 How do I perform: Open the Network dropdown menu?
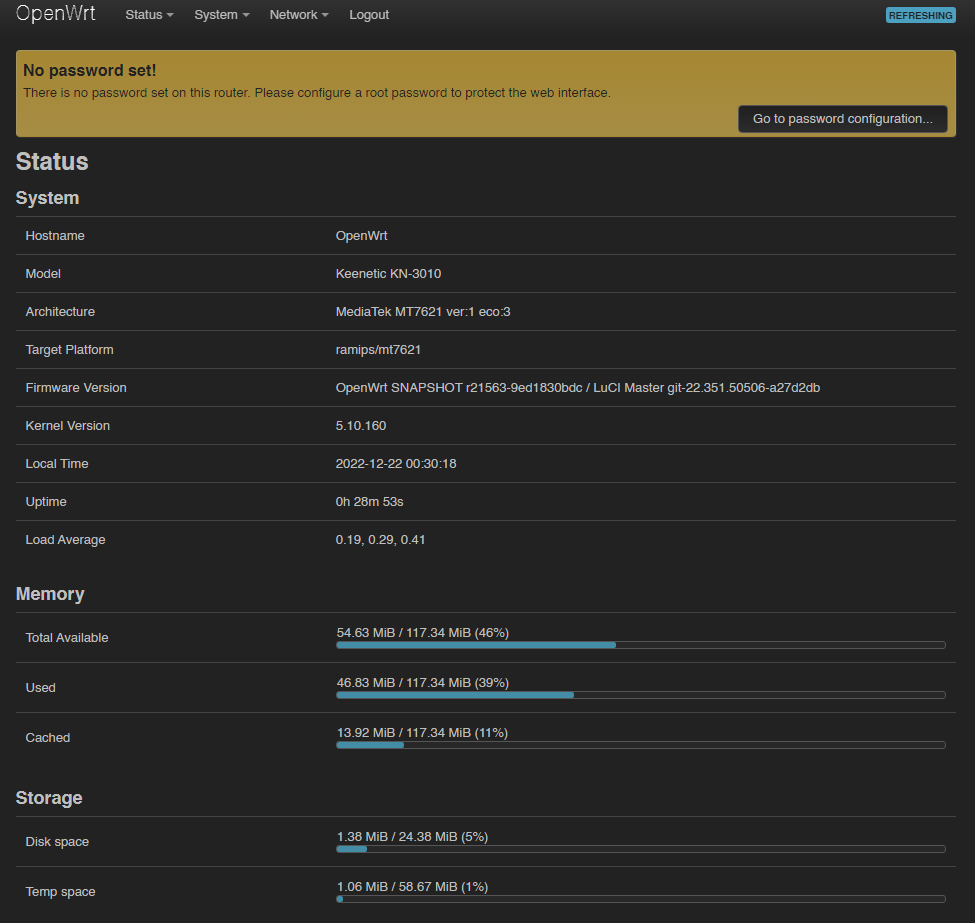[298, 15]
